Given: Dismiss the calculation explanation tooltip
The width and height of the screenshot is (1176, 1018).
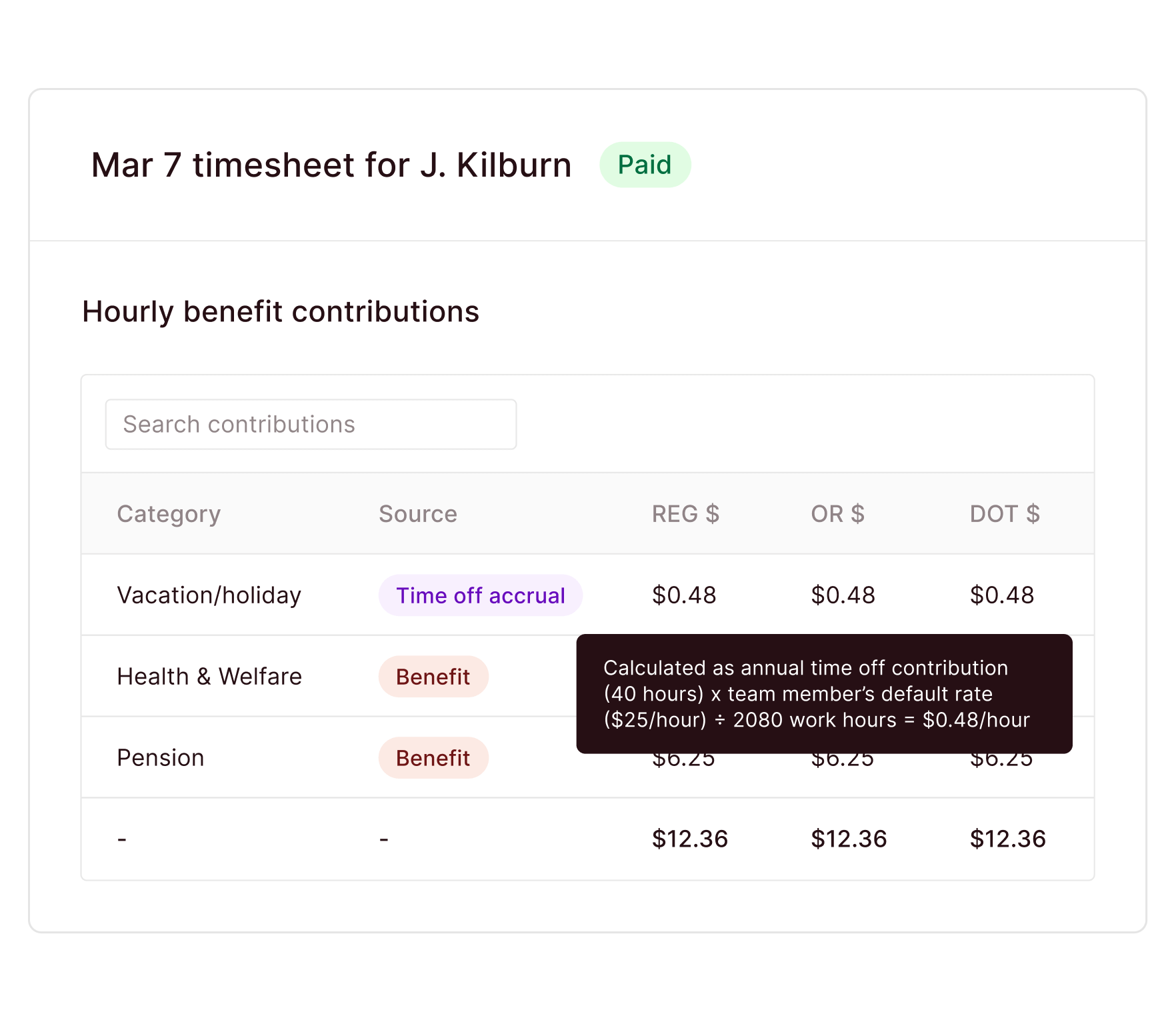Looking at the screenshot, I should click(824, 693).
